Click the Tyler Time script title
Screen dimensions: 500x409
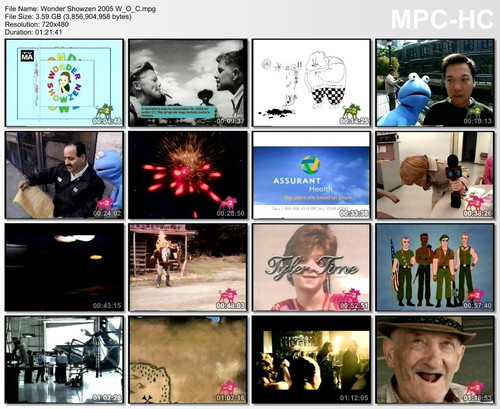click(x=311, y=267)
